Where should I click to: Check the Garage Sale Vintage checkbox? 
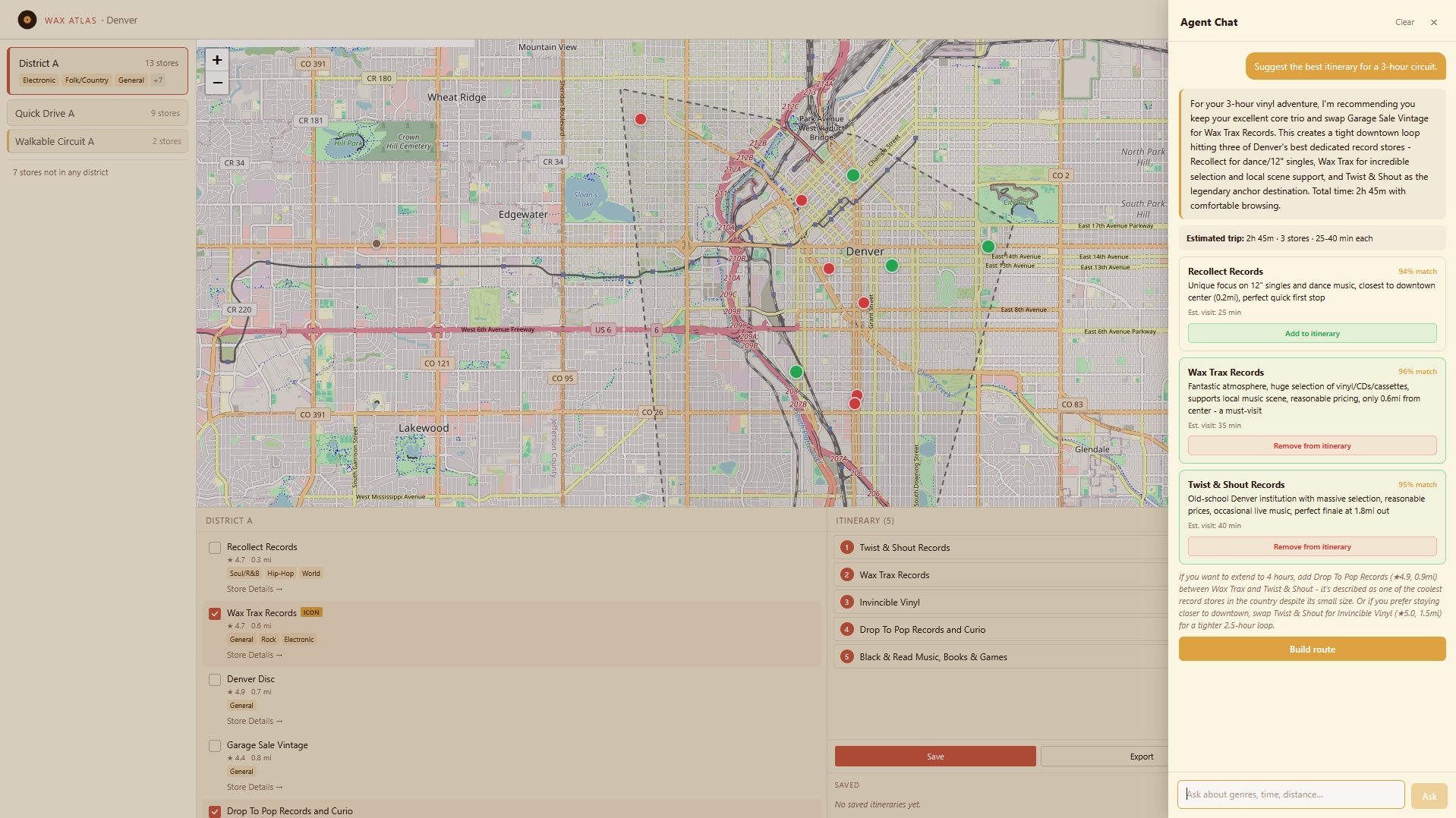[x=215, y=746]
